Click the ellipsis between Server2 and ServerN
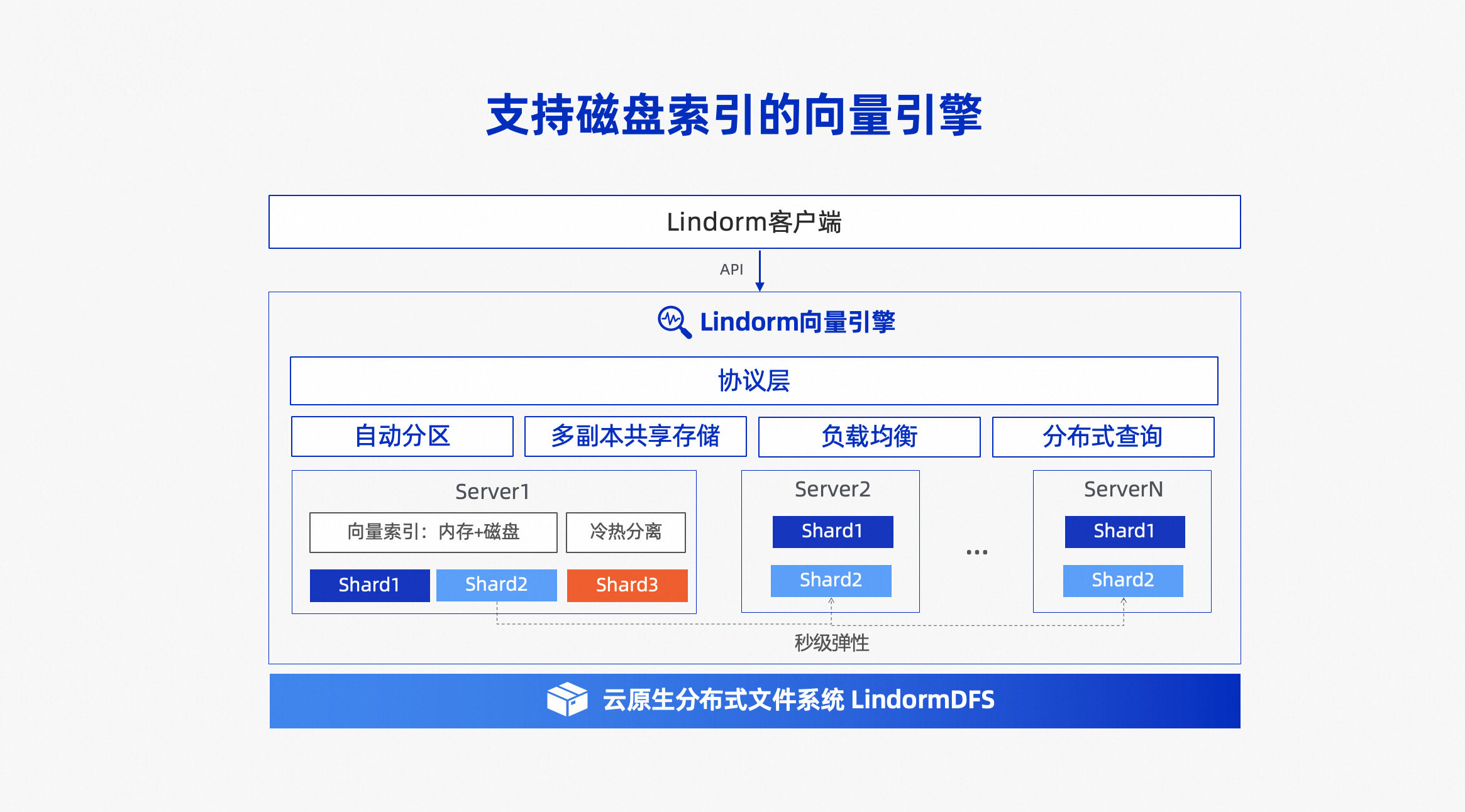Screen dimensions: 1465x812 [x=976, y=552]
